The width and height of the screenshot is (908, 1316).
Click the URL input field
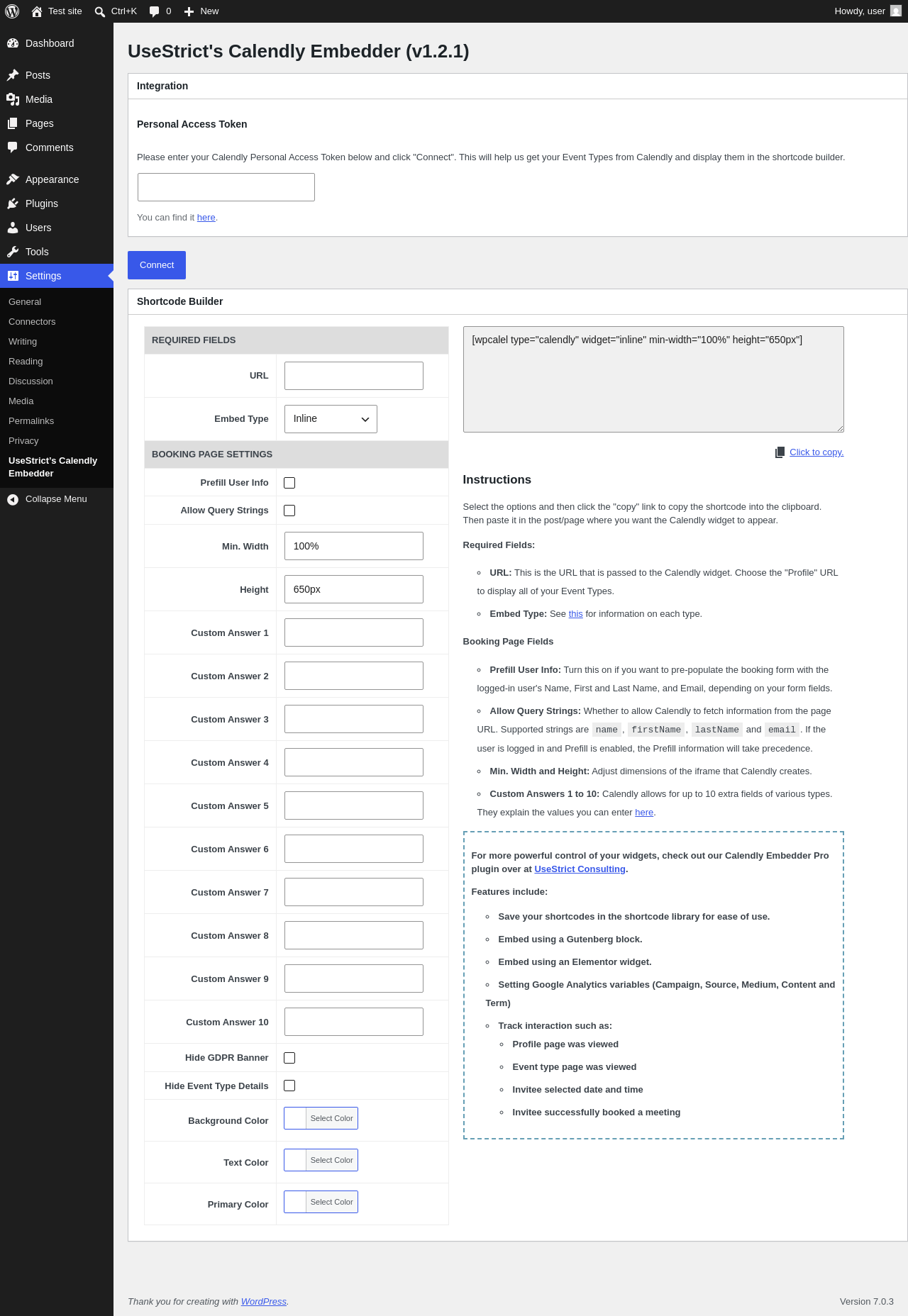click(x=354, y=376)
